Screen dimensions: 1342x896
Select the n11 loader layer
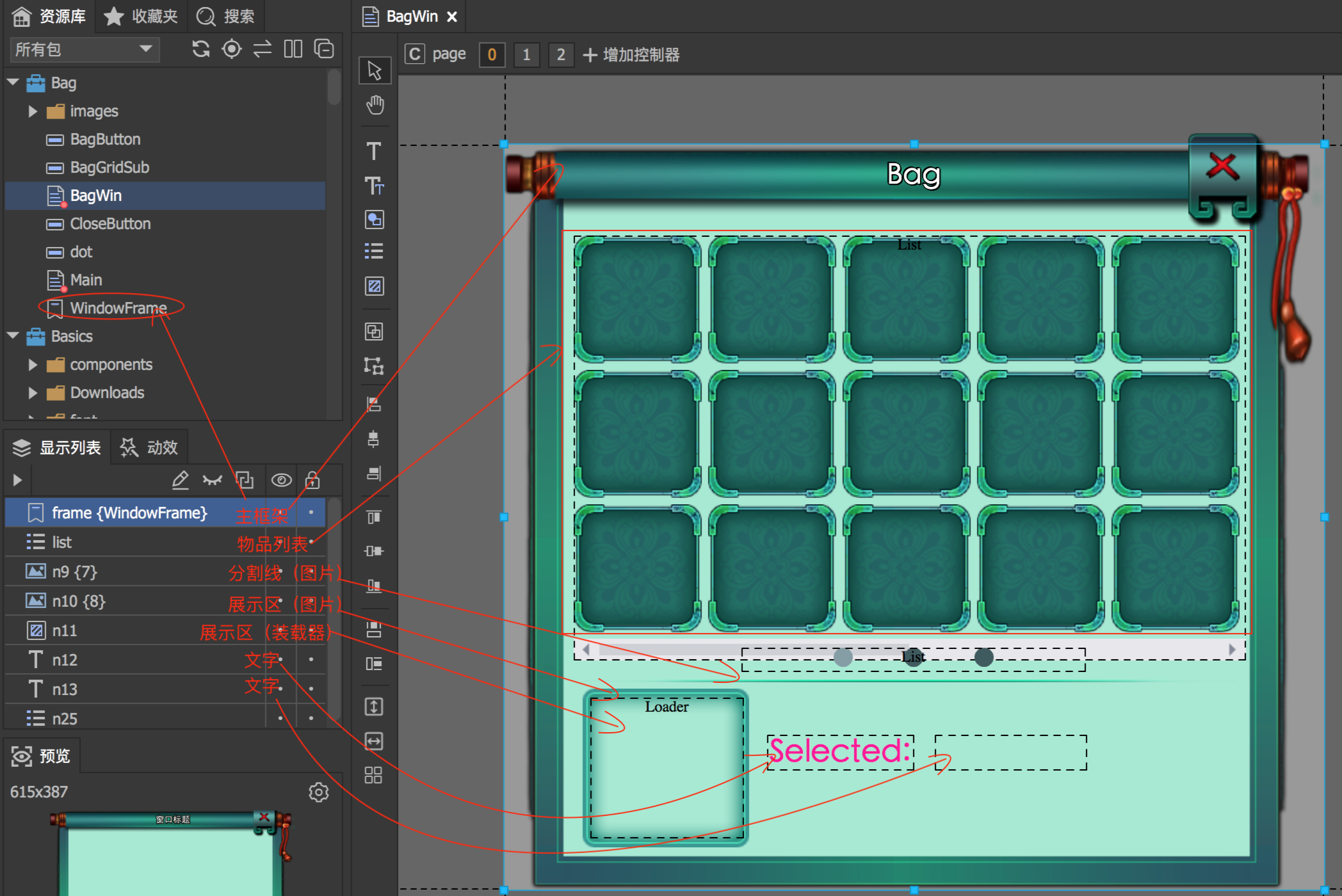coord(64,630)
